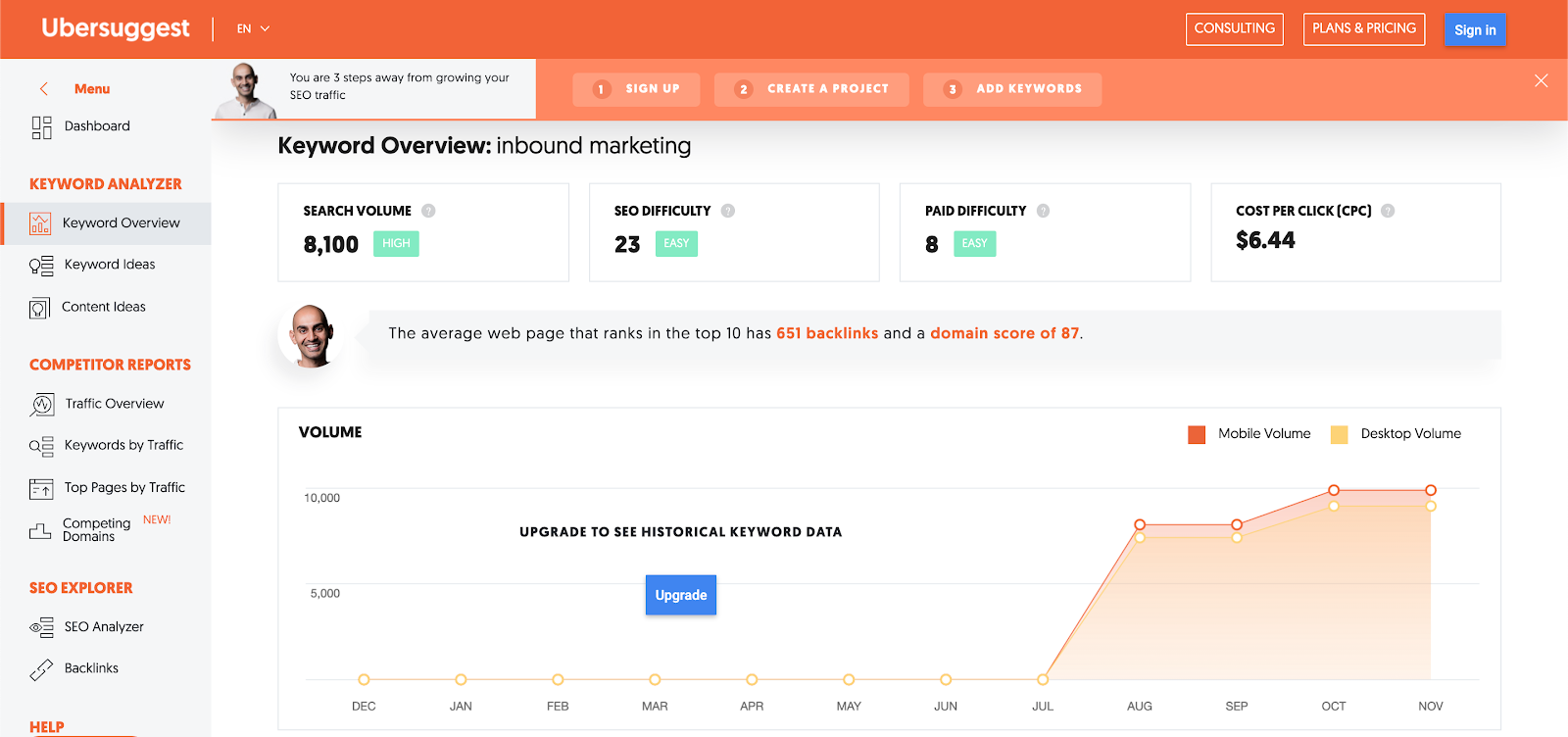Click the 651 backlinks link
1568x737 pixels.
pos(827,333)
